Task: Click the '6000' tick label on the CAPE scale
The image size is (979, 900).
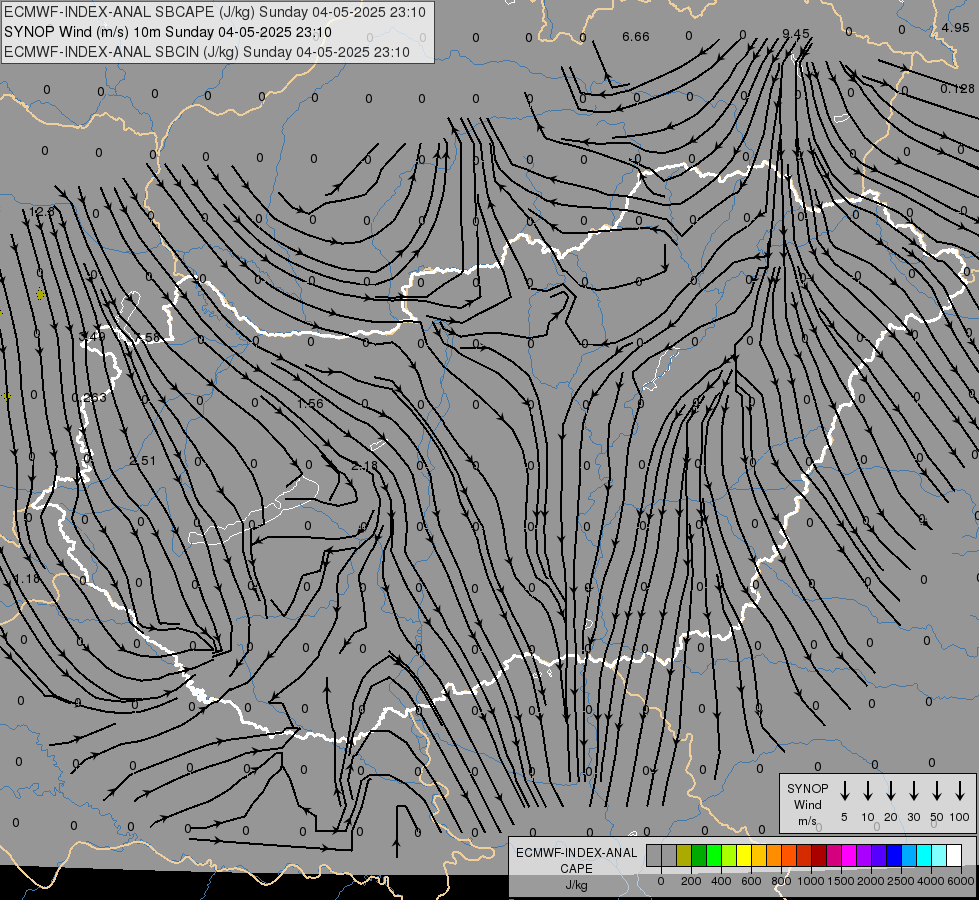Action: [x=961, y=881]
